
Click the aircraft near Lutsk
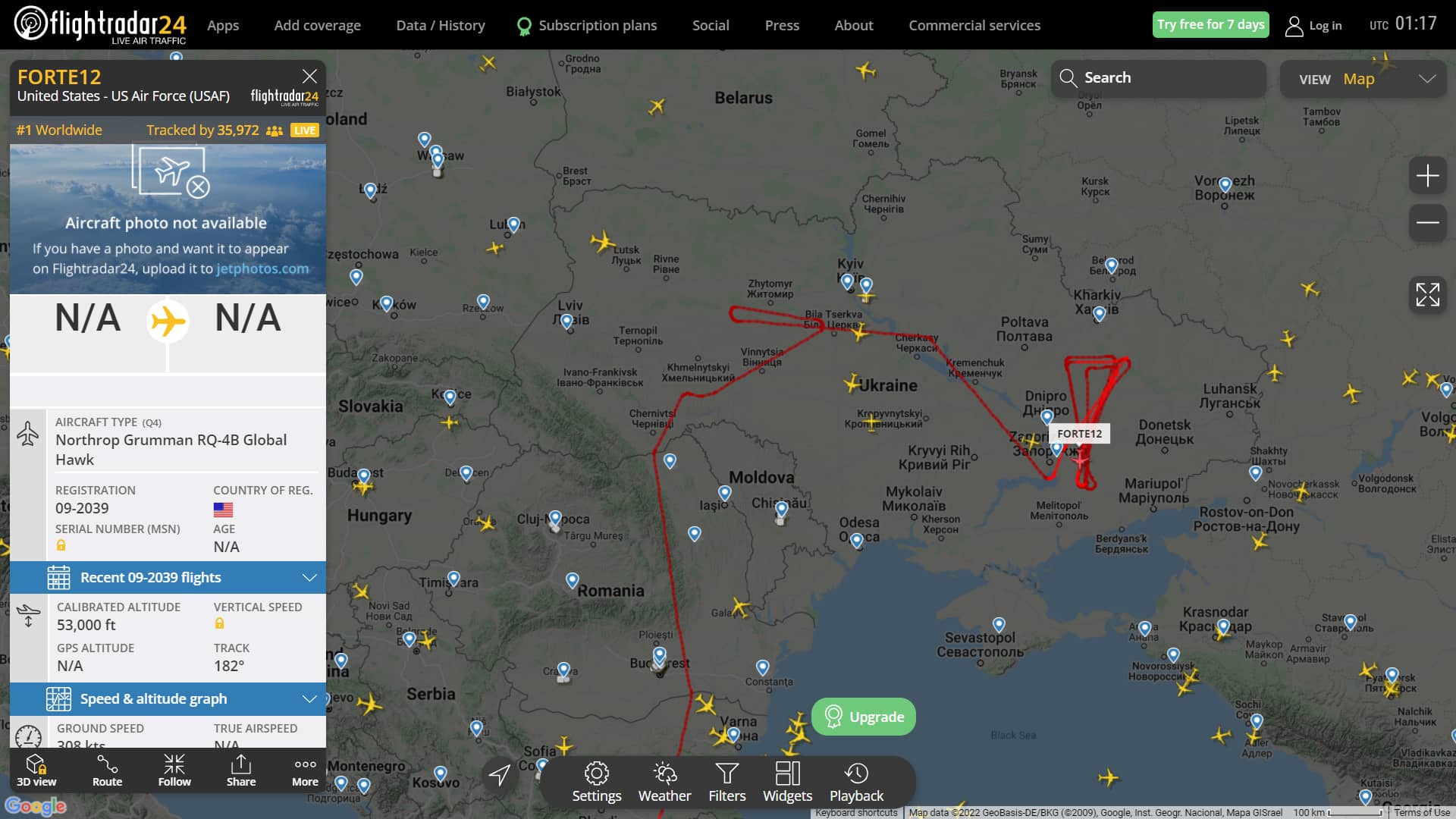coord(603,242)
